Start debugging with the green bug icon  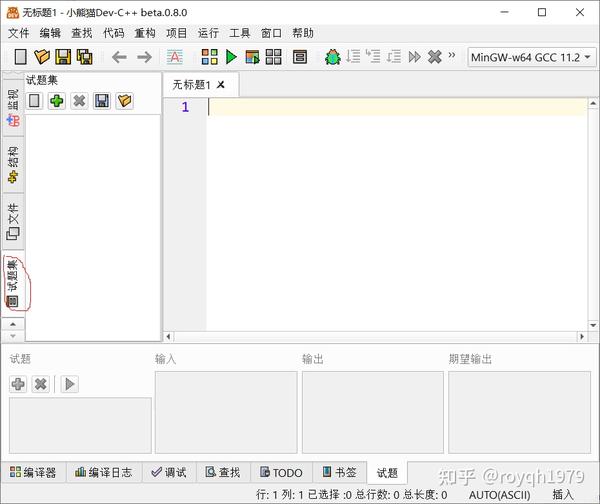point(333,57)
